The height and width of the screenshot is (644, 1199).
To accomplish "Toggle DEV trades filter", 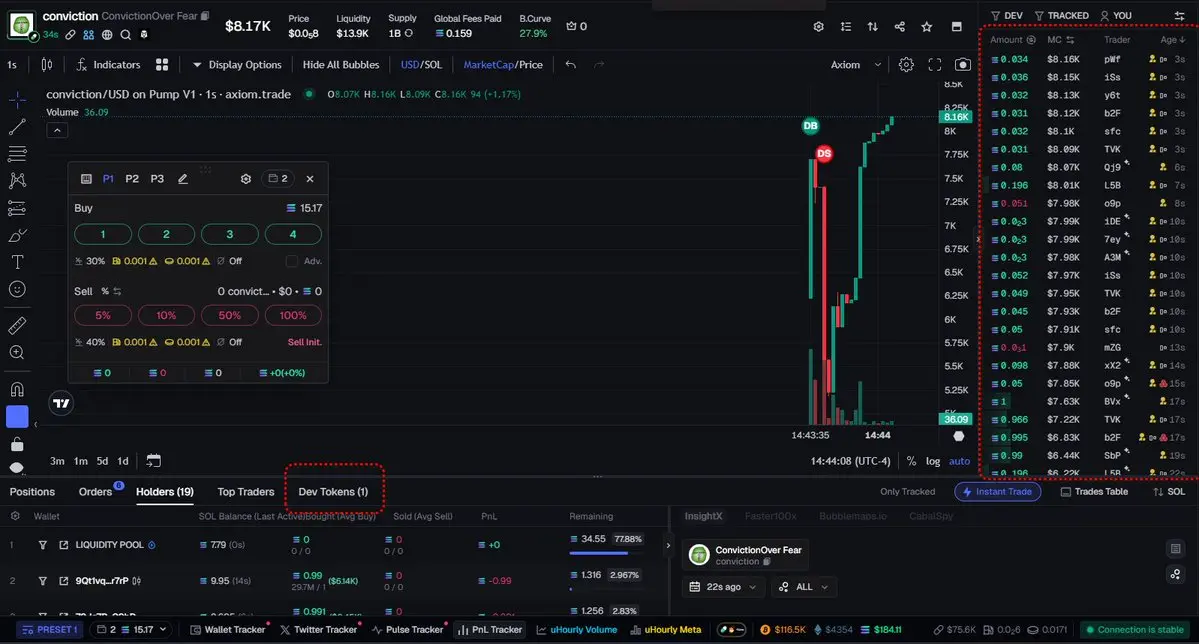I will tap(1006, 16).
